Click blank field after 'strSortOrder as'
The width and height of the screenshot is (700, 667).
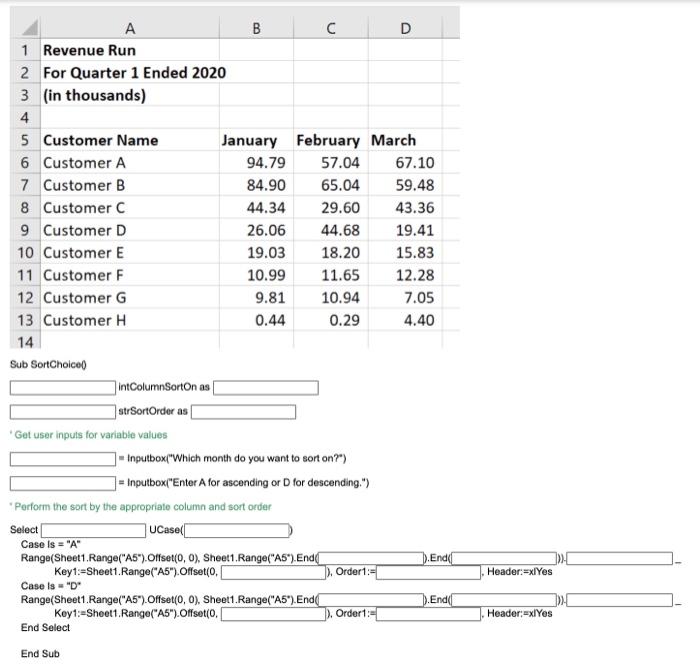tap(243, 412)
